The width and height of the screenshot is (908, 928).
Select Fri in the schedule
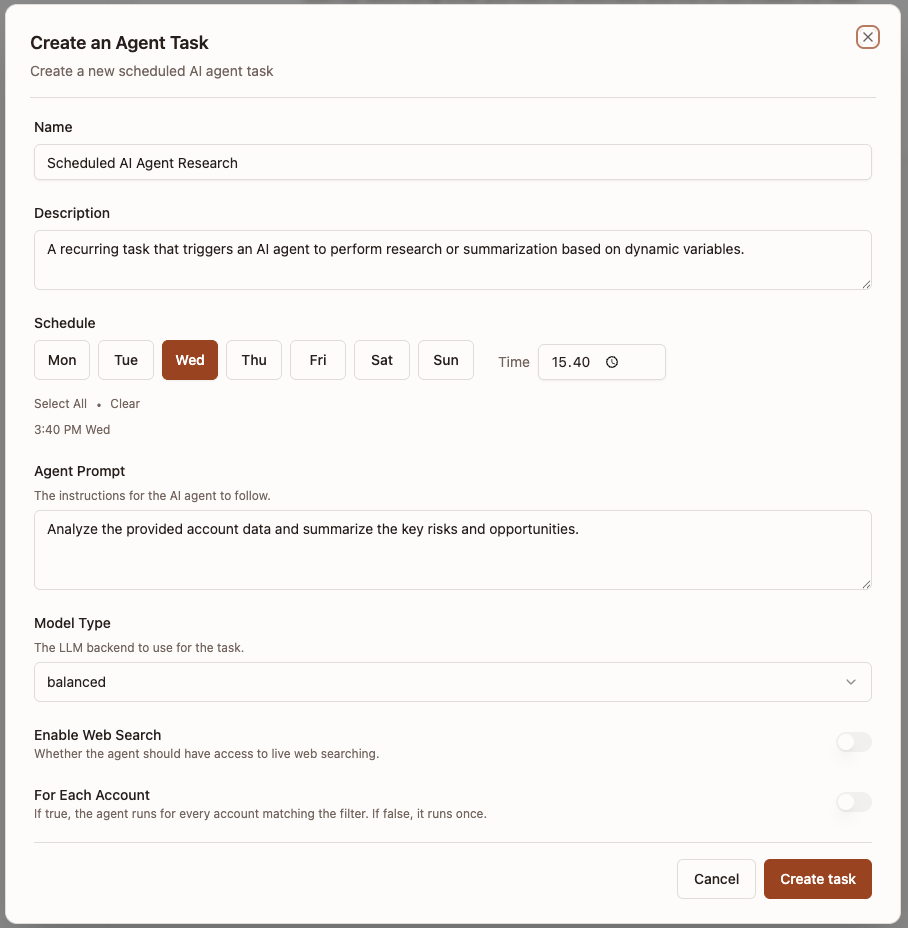[317, 360]
